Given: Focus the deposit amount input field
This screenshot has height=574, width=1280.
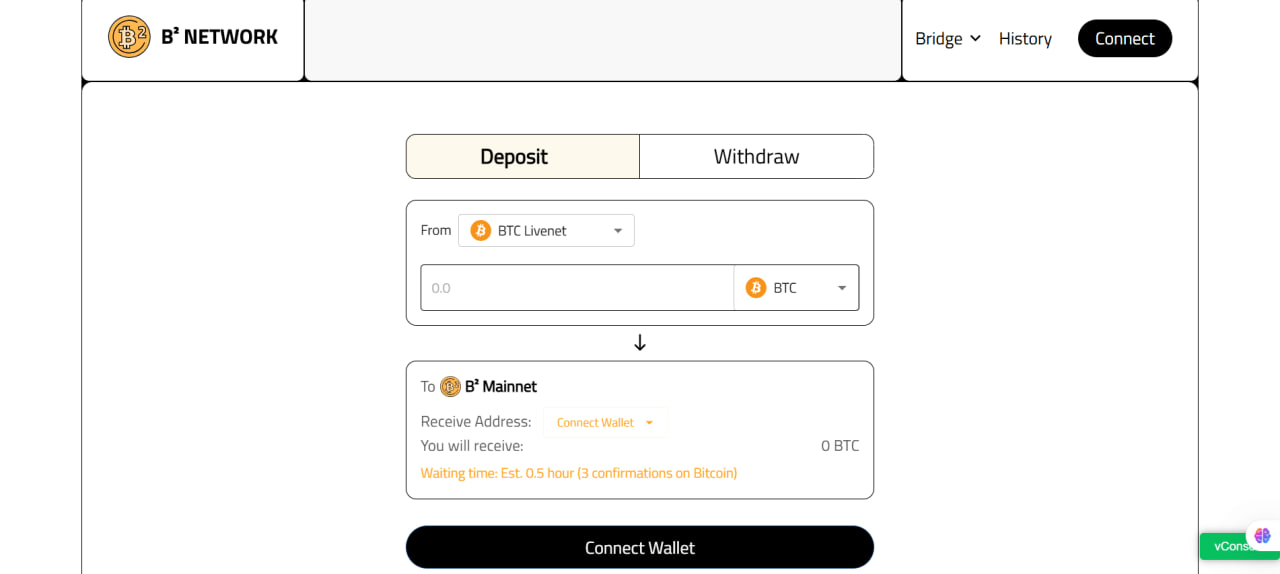Looking at the screenshot, I should (x=577, y=288).
